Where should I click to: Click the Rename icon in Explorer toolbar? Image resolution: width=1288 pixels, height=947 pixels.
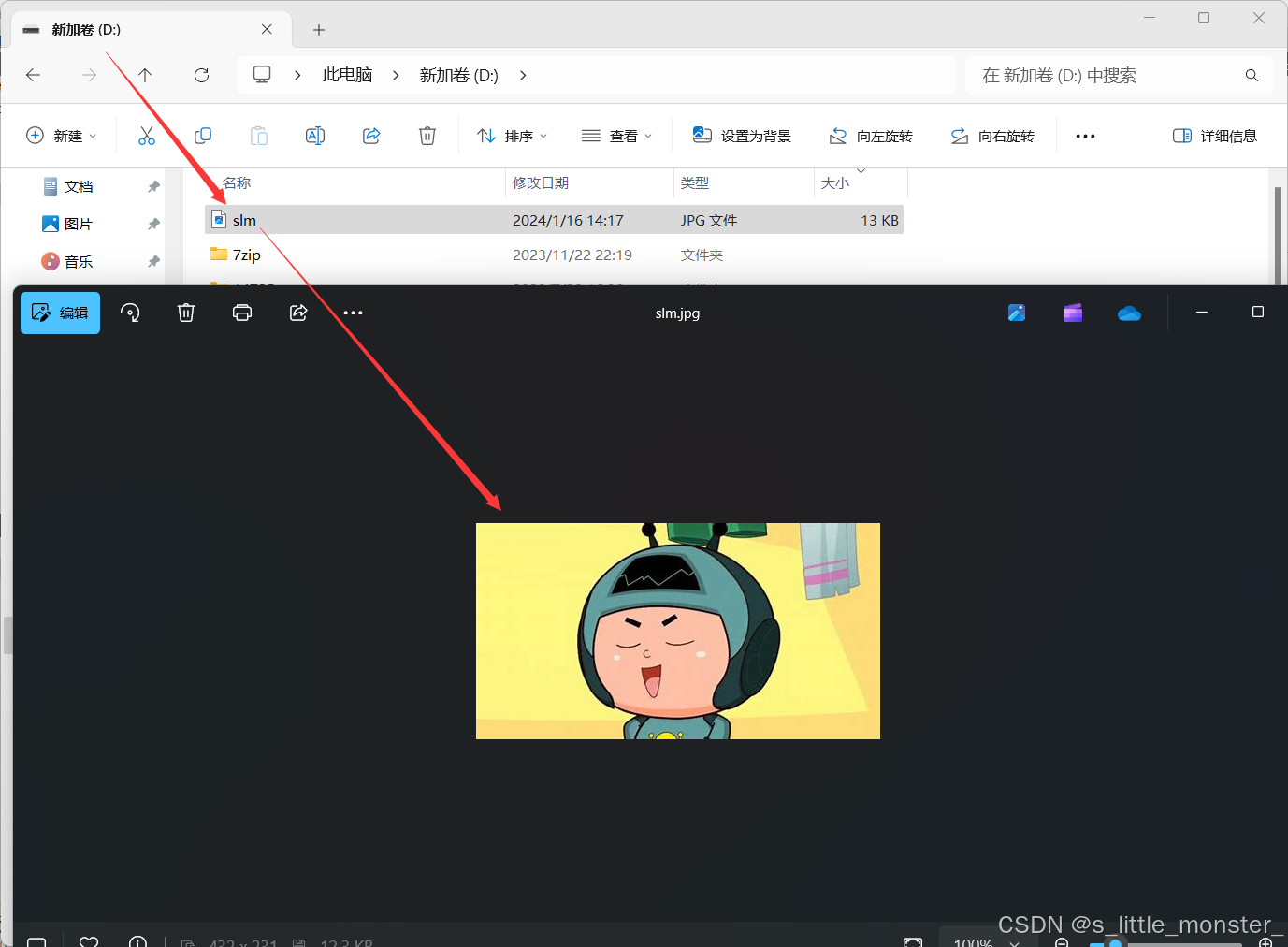pos(315,136)
